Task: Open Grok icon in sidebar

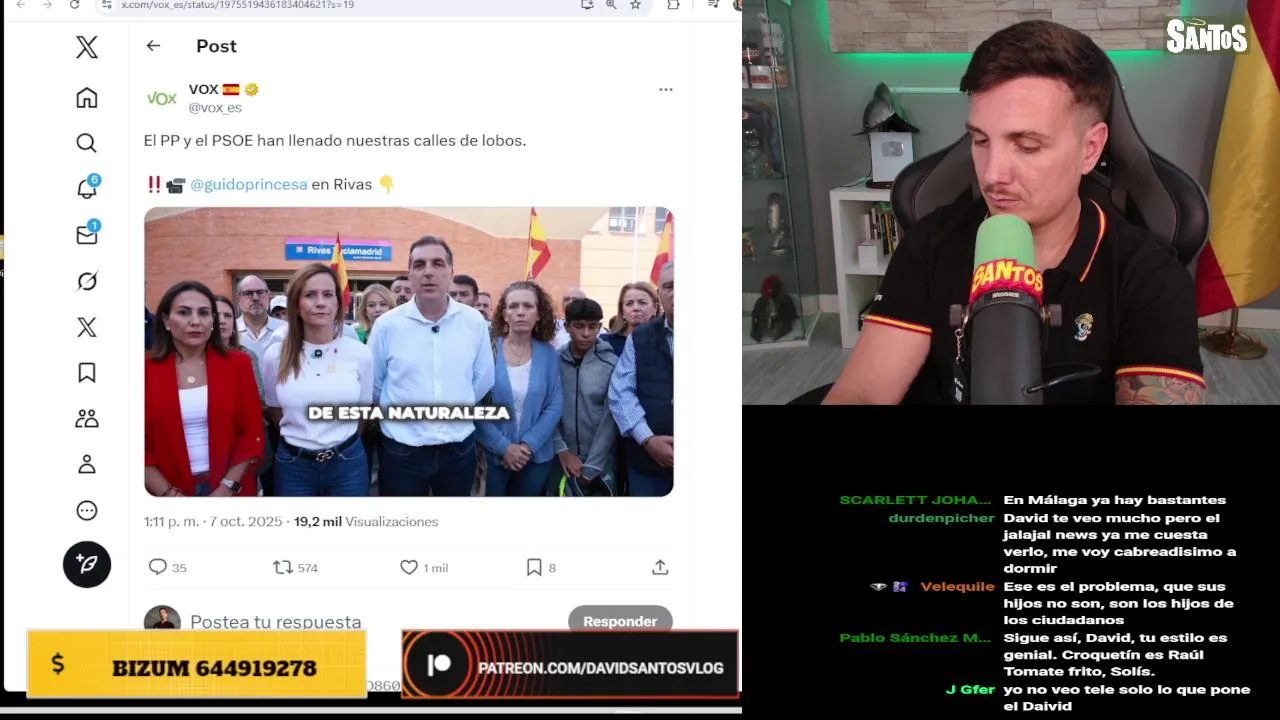Action: coord(87,281)
